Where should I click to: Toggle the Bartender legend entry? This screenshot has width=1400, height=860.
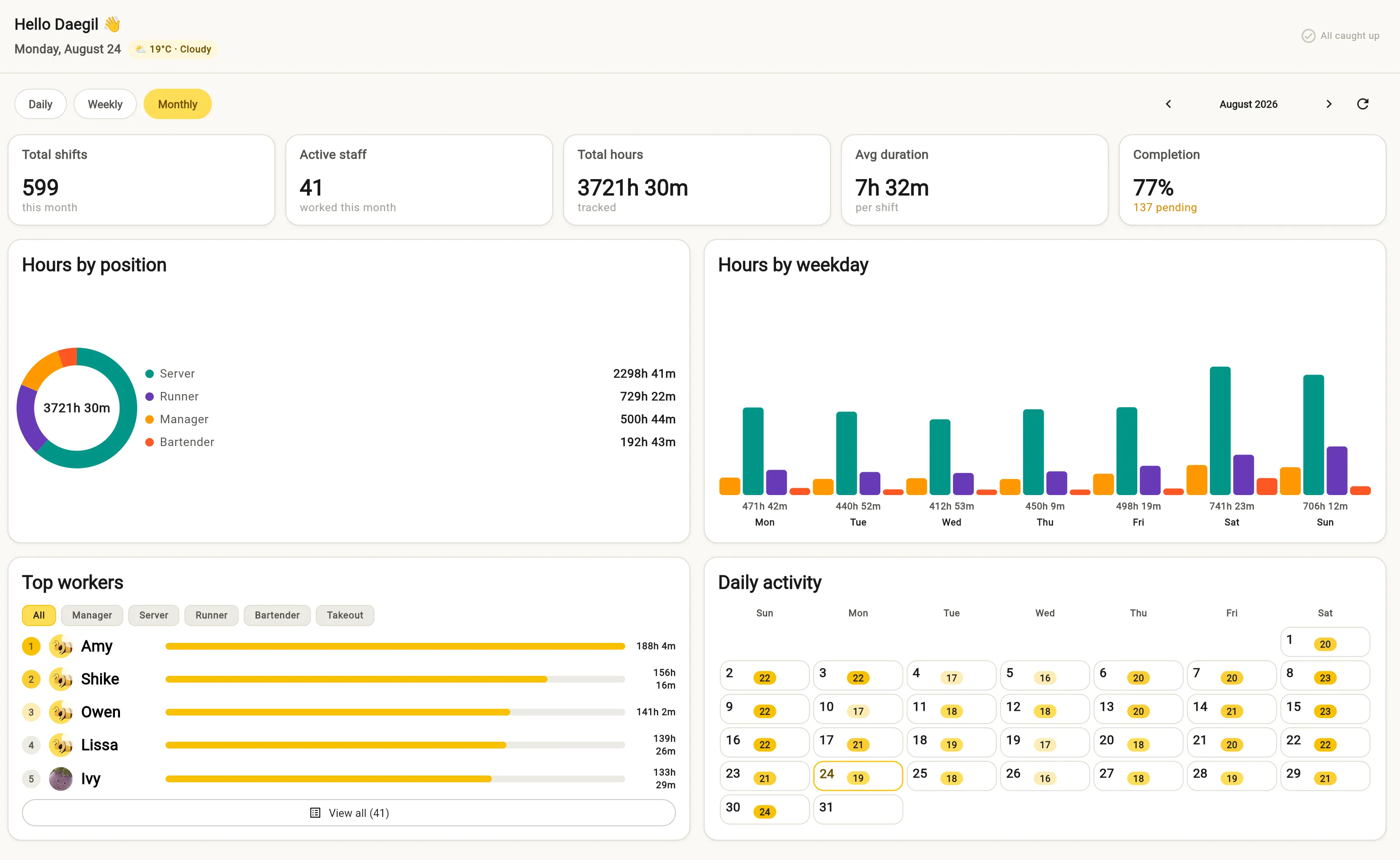(x=180, y=442)
